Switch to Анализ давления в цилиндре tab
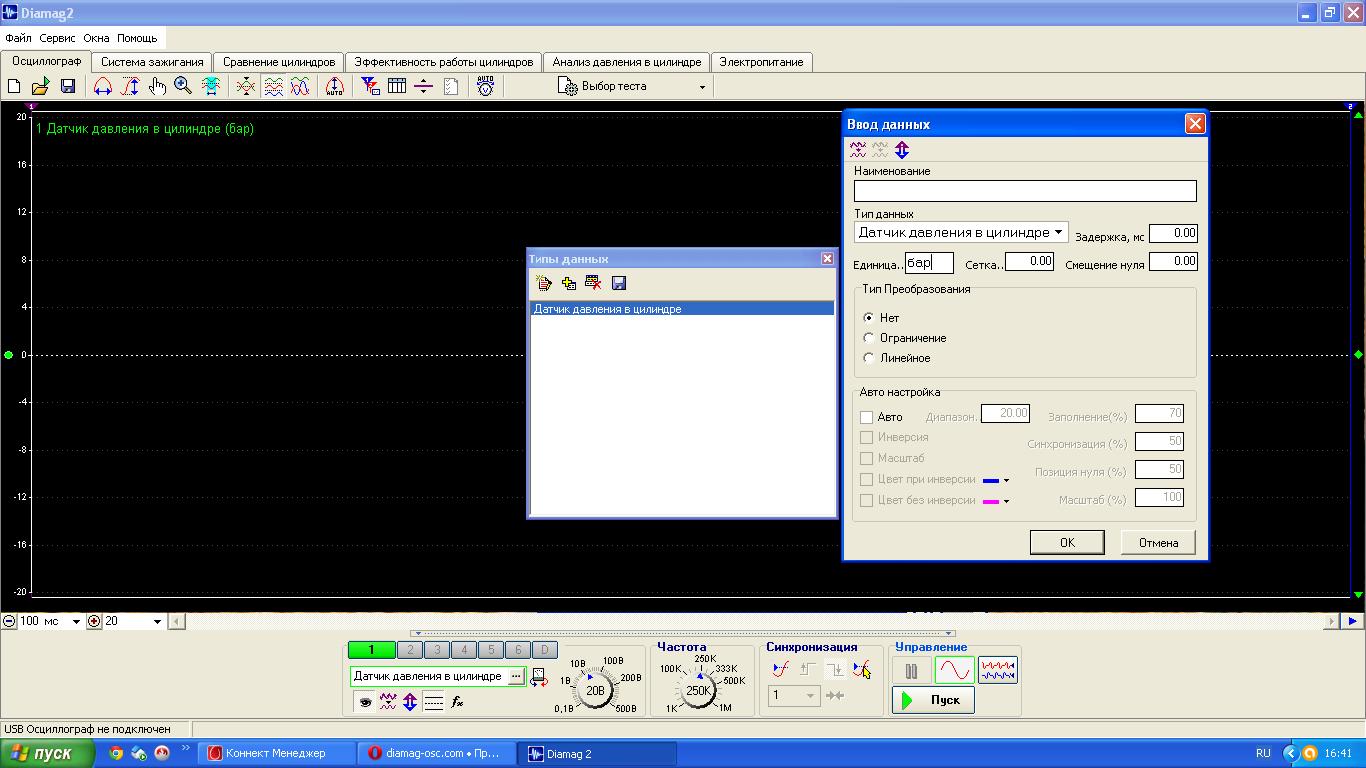The width and height of the screenshot is (1366, 768). click(627, 62)
